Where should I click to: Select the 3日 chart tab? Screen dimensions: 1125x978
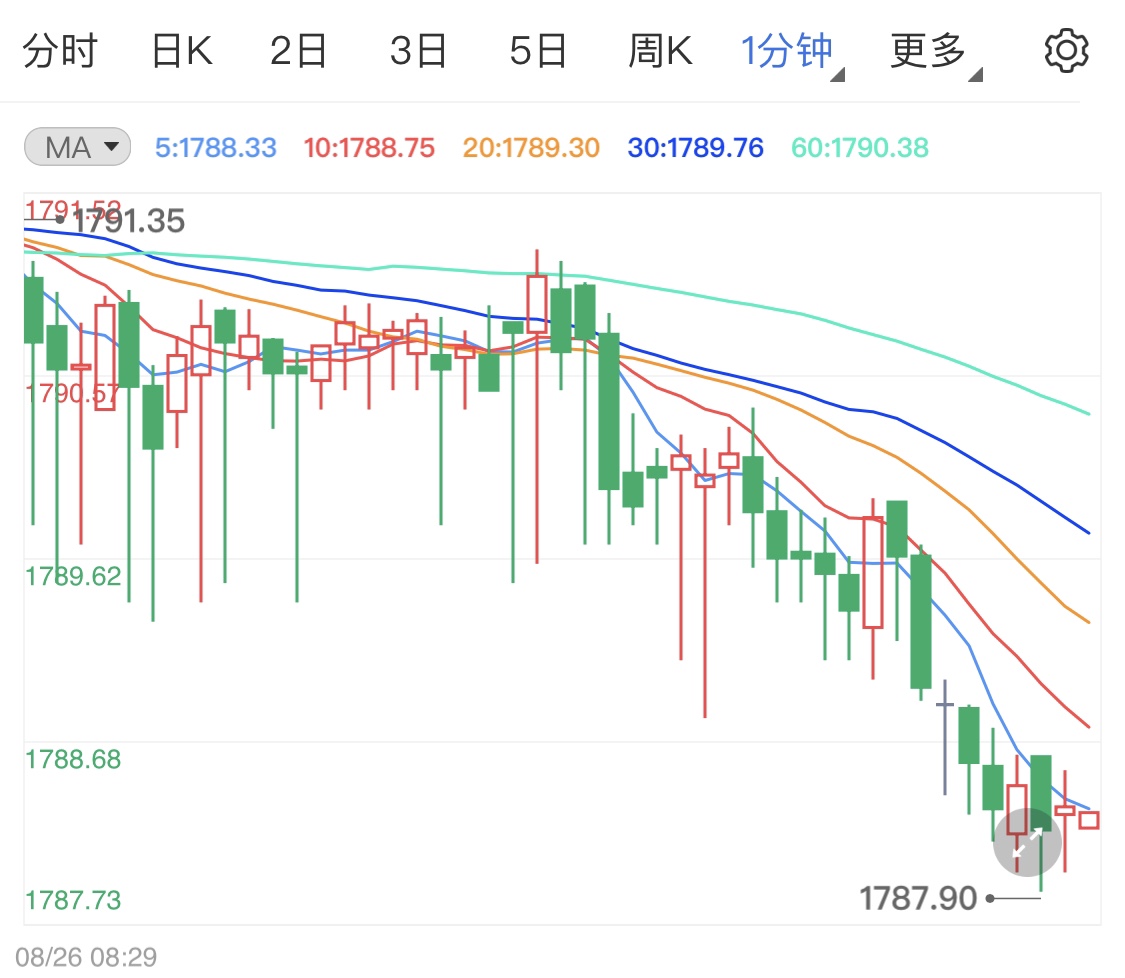[x=418, y=52]
